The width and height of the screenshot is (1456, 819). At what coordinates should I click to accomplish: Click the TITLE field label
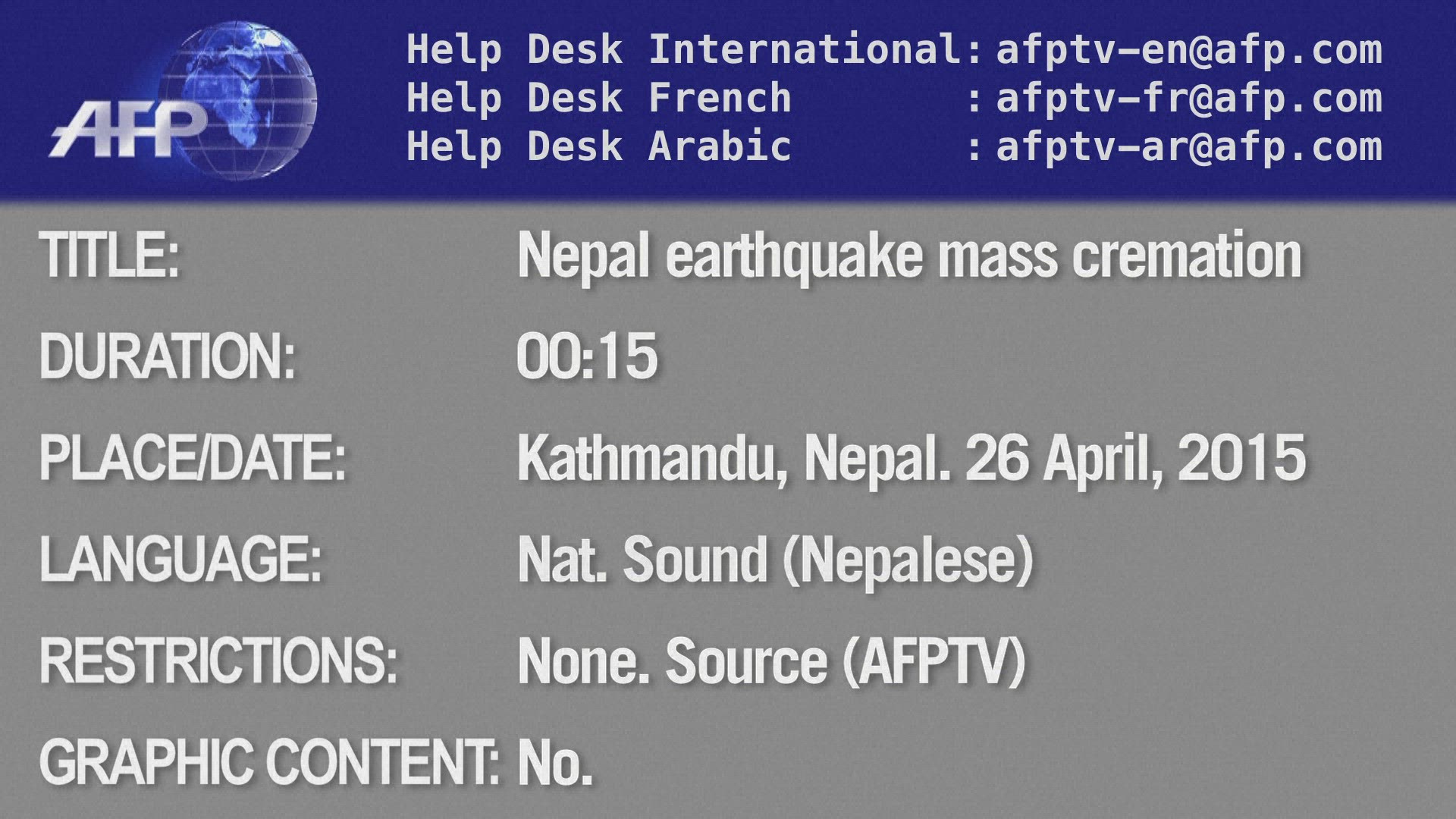[x=109, y=256]
